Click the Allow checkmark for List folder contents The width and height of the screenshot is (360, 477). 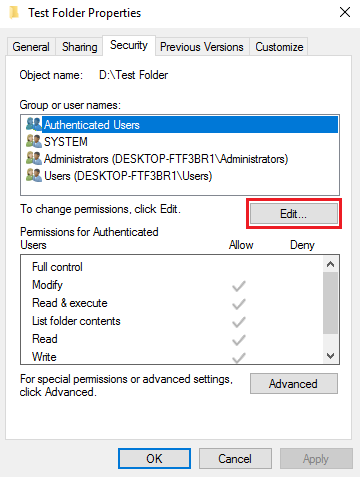tap(239, 322)
